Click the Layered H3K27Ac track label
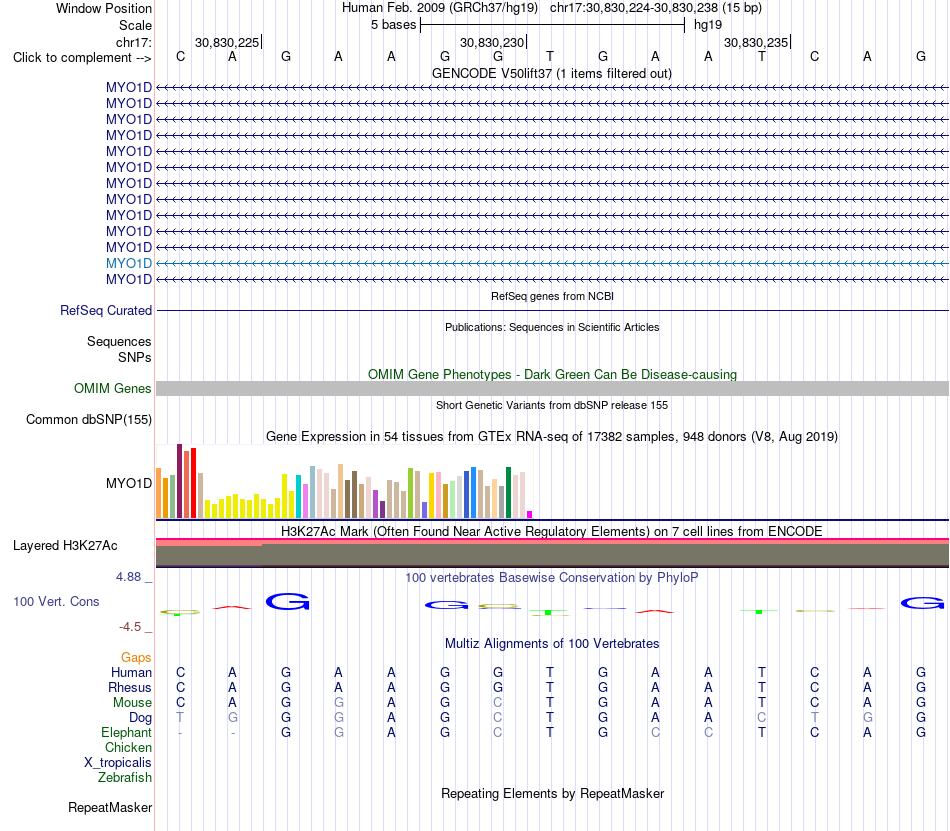This screenshot has width=950, height=831. [x=65, y=546]
